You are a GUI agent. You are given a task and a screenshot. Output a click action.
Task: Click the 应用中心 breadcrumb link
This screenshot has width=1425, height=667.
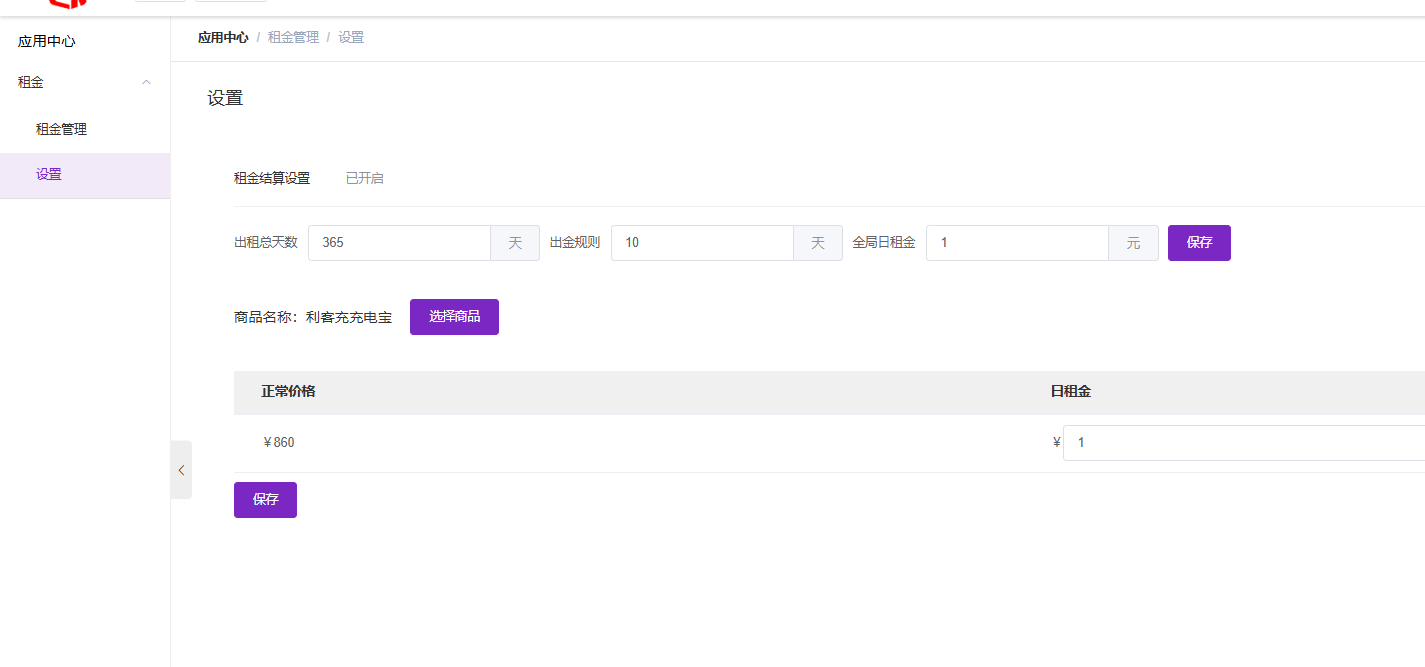tap(223, 37)
